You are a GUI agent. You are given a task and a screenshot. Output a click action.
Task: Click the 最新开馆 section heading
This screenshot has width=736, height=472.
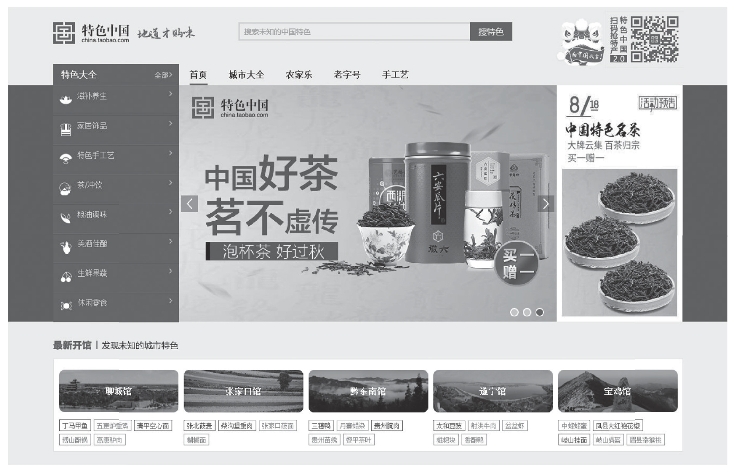pyautogui.click(x=72, y=345)
